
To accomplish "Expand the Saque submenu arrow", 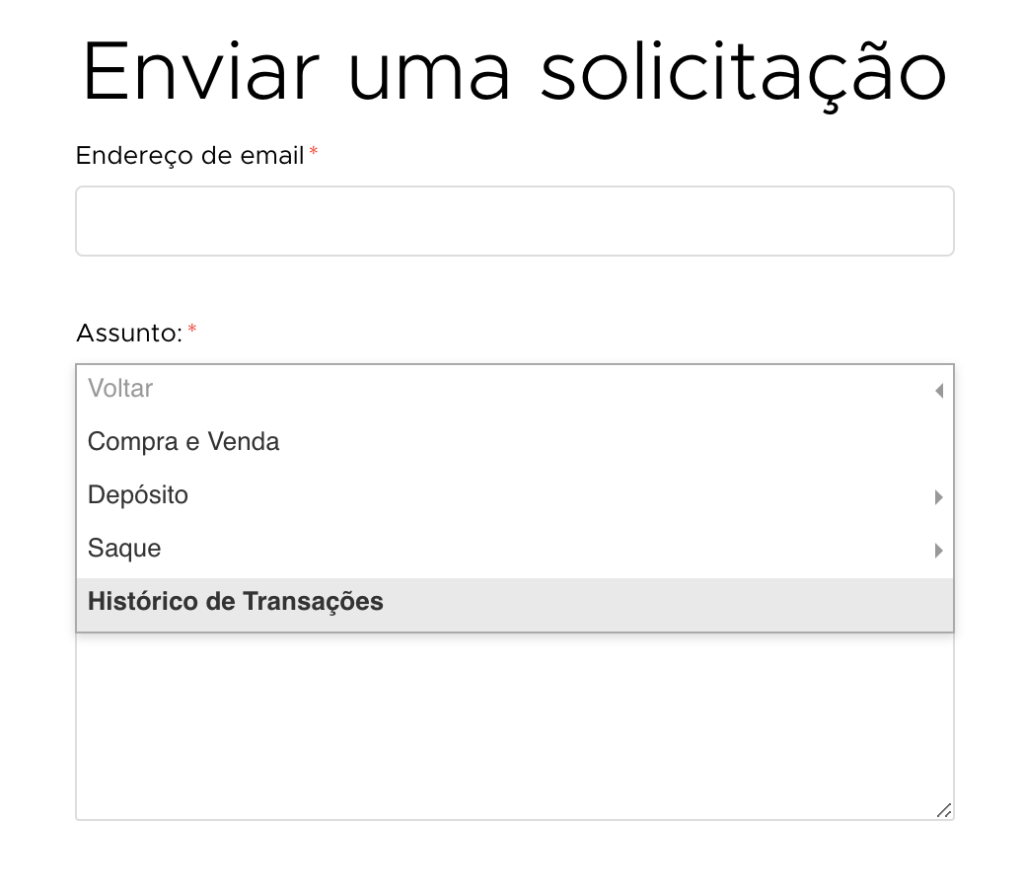I will coord(938,551).
